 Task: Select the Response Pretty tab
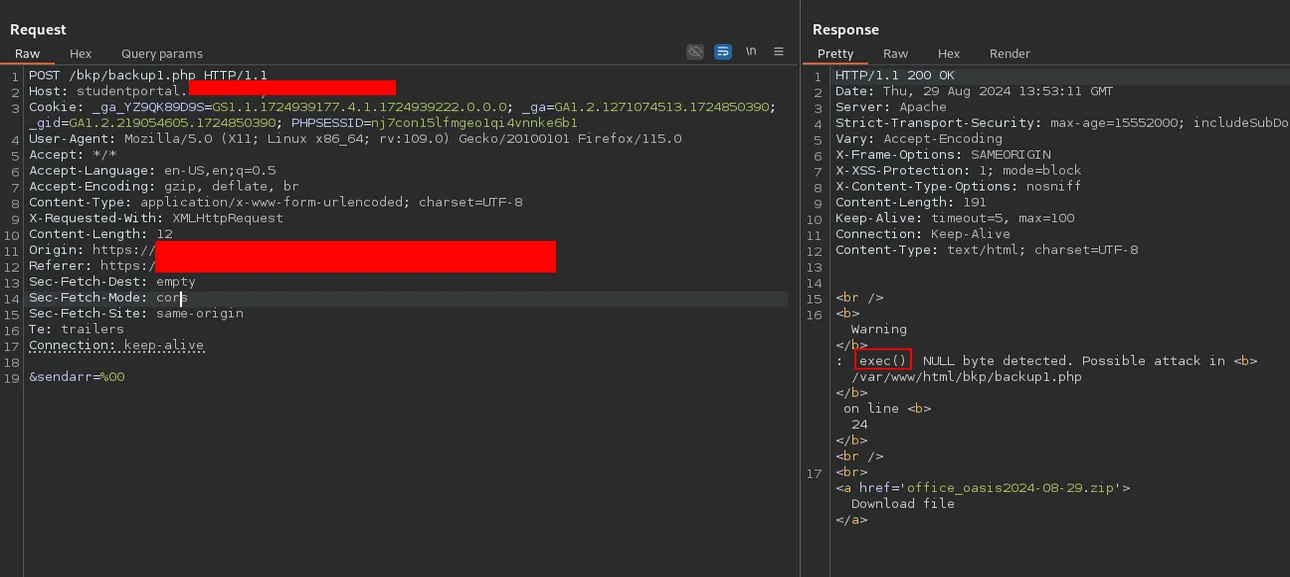click(836, 54)
